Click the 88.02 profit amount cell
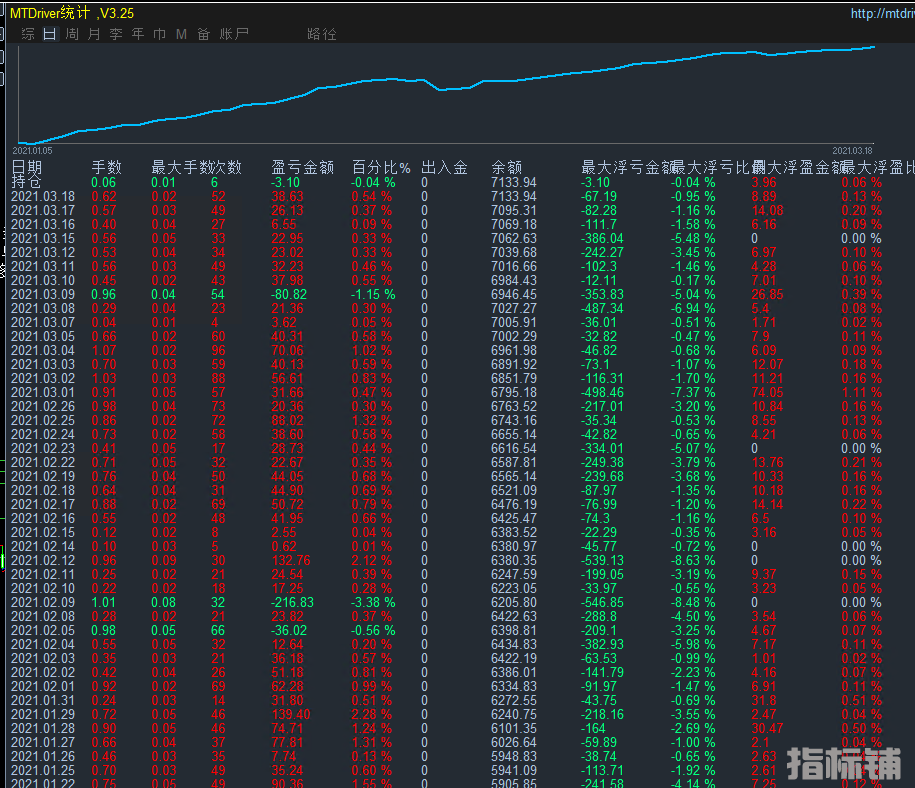Image resolution: width=915 pixels, height=788 pixels. pyautogui.click(x=287, y=421)
